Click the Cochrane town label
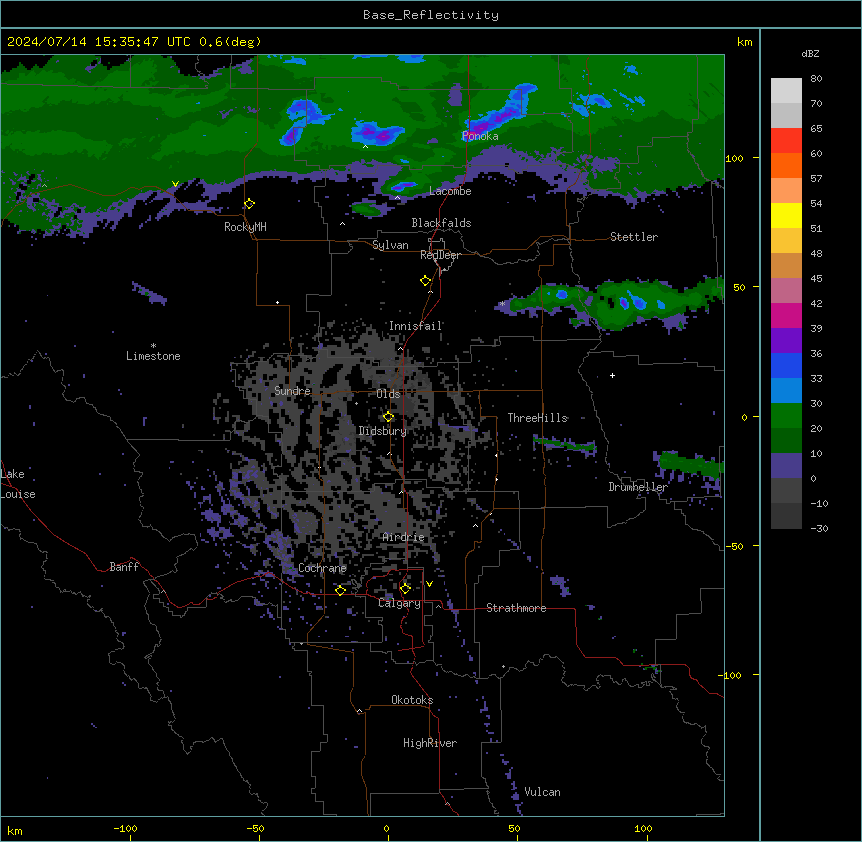 point(322,568)
